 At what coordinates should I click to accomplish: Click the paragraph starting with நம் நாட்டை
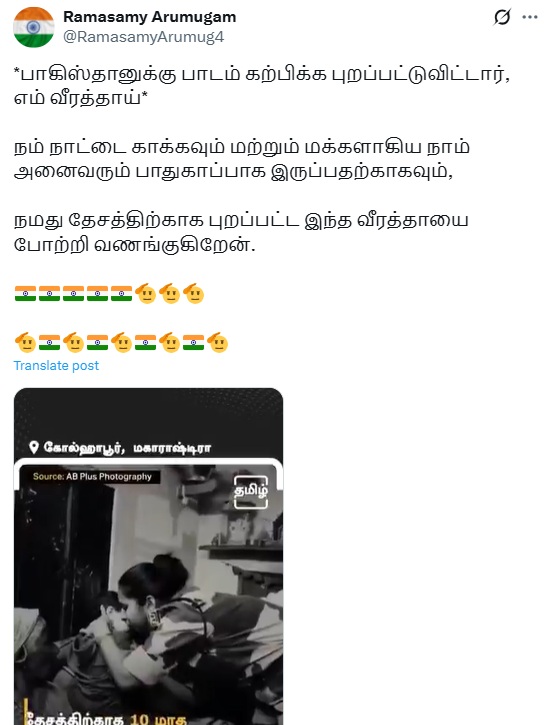(241, 160)
